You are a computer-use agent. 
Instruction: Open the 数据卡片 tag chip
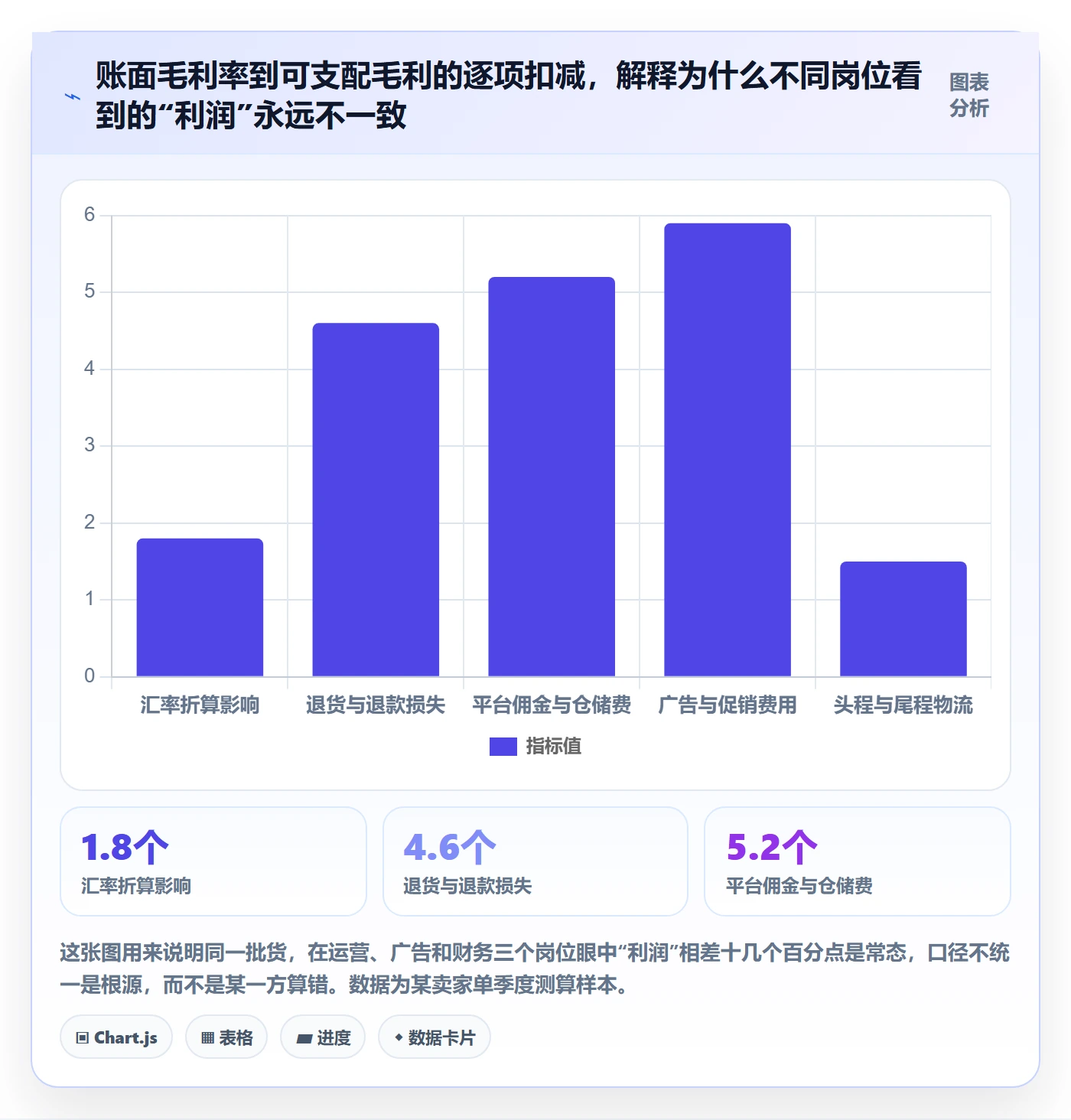pyautogui.click(x=435, y=1037)
